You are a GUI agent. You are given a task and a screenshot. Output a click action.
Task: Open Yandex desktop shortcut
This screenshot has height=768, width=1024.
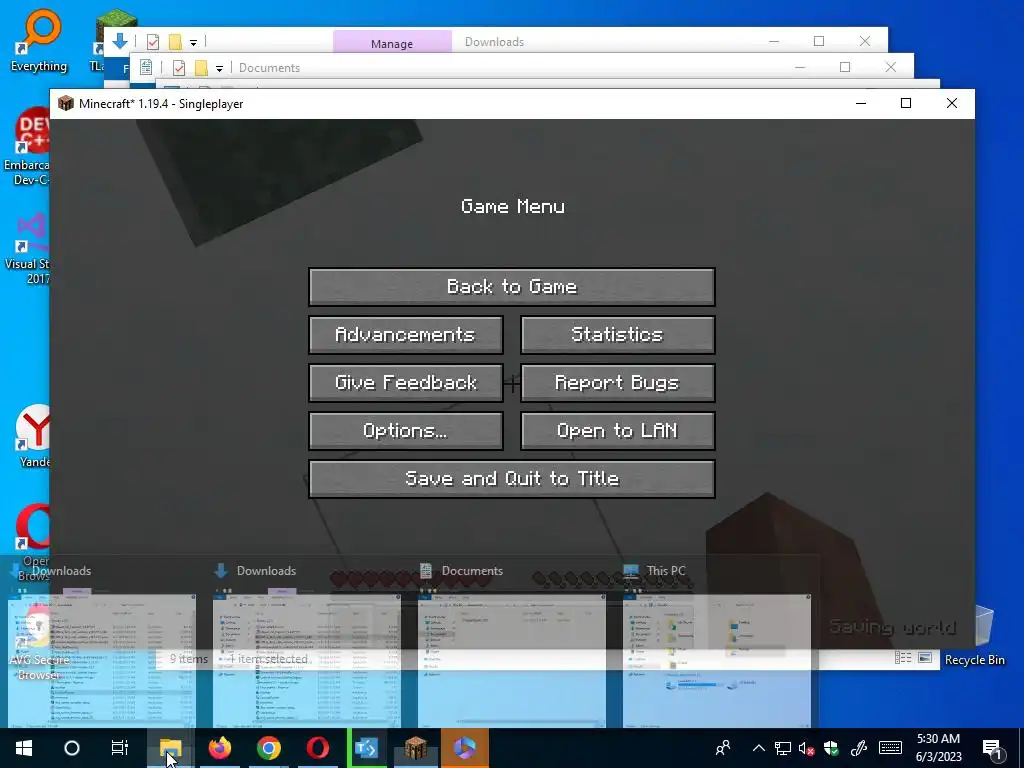coord(33,436)
